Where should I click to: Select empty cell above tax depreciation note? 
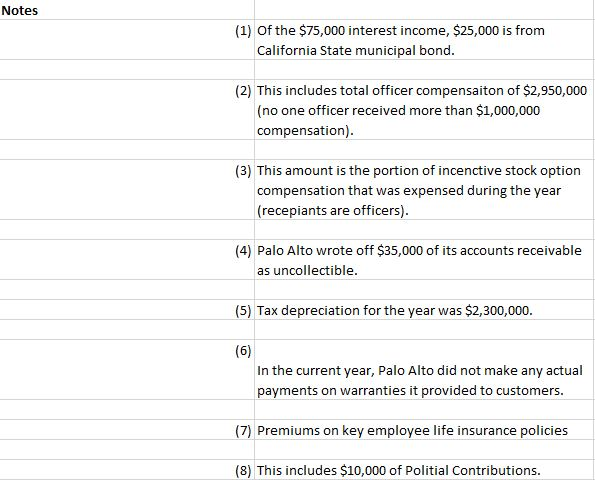424,290
